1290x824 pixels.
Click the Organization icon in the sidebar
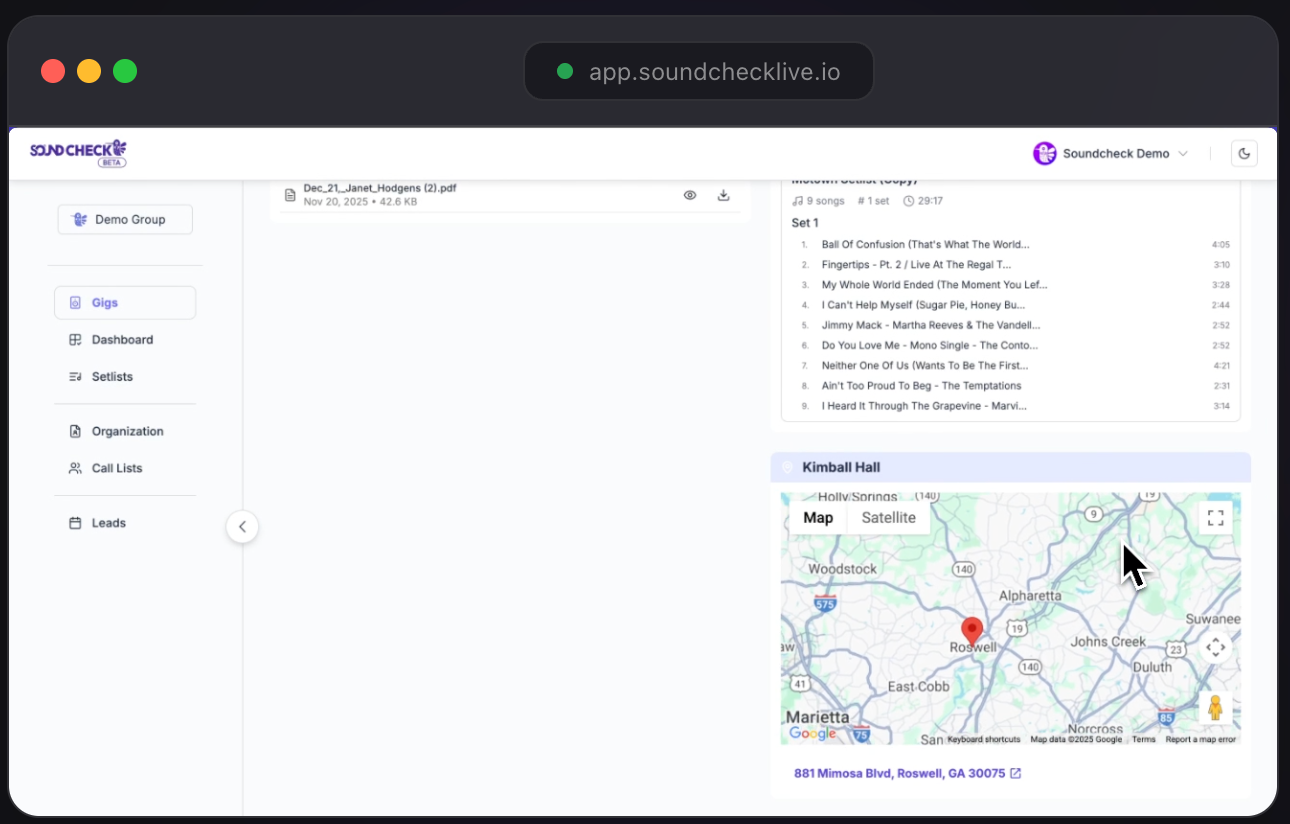point(75,432)
